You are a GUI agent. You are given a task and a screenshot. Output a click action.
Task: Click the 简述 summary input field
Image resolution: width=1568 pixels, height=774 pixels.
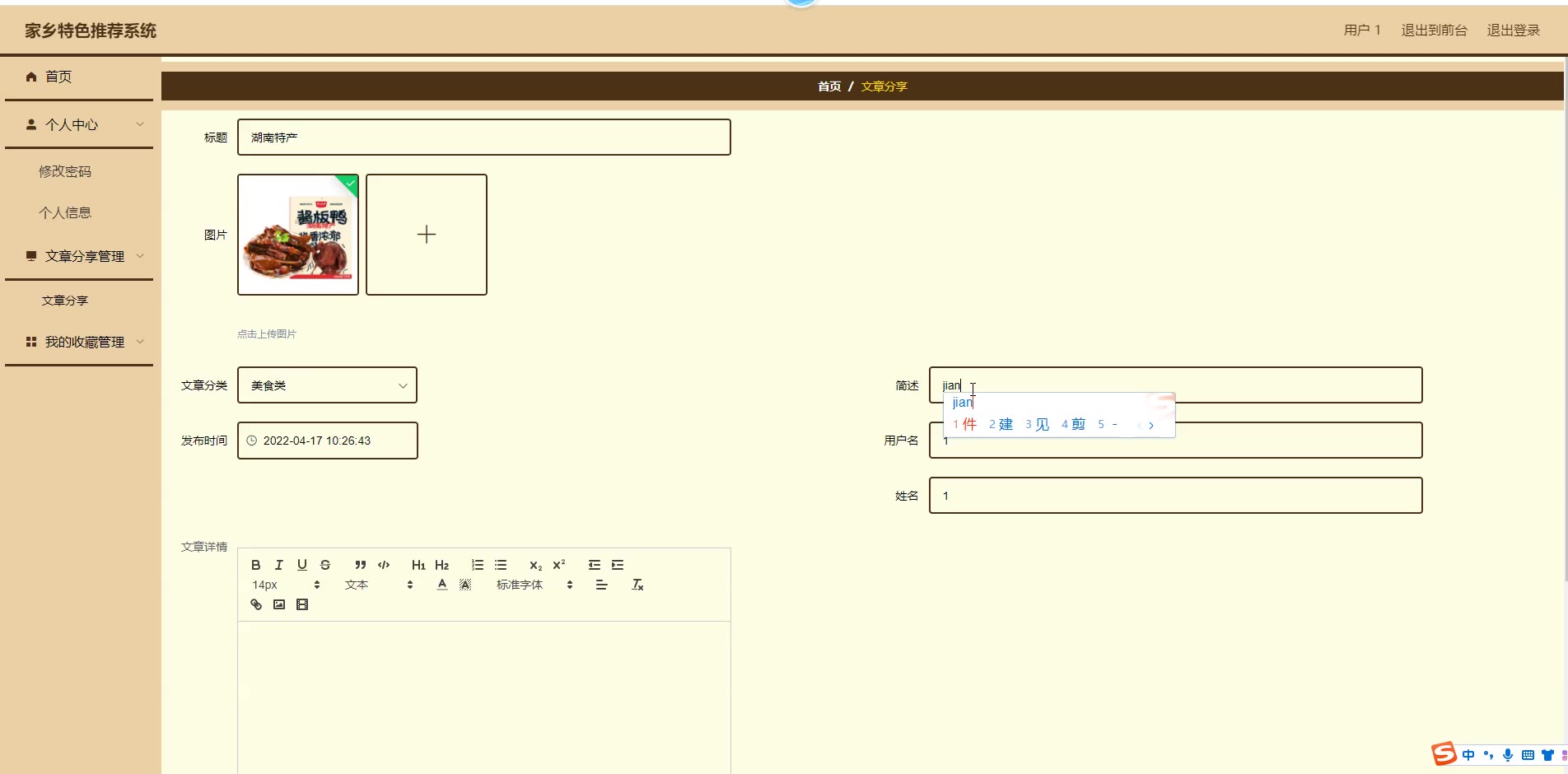[x=1176, y=385]
